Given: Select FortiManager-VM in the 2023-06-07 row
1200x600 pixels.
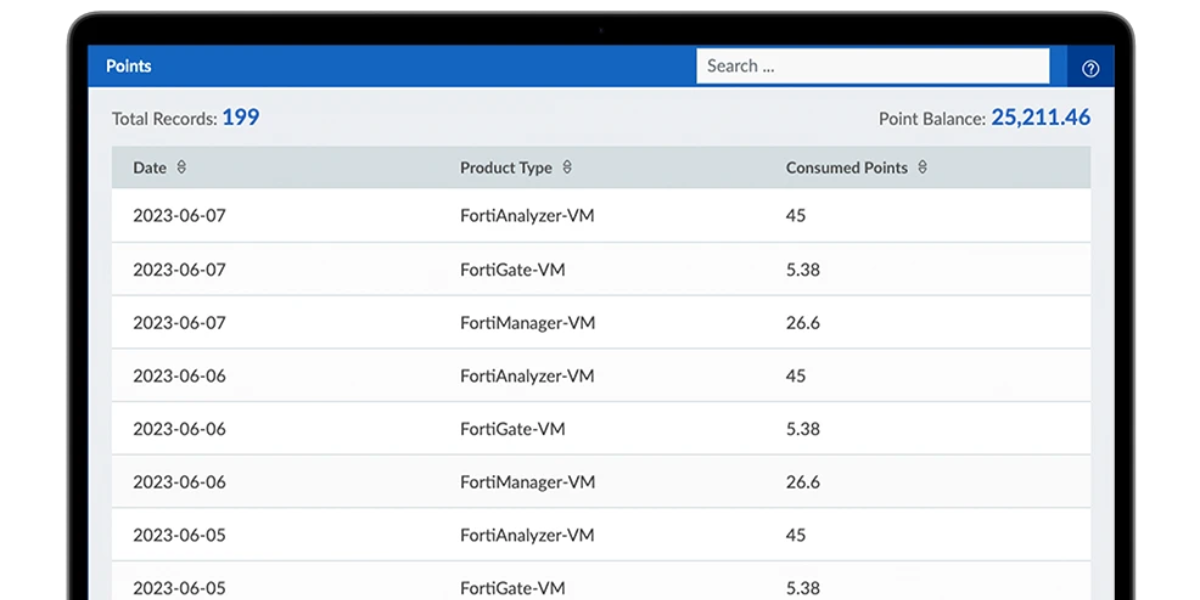Looking at the screenshot, I should tap(528, 323).
